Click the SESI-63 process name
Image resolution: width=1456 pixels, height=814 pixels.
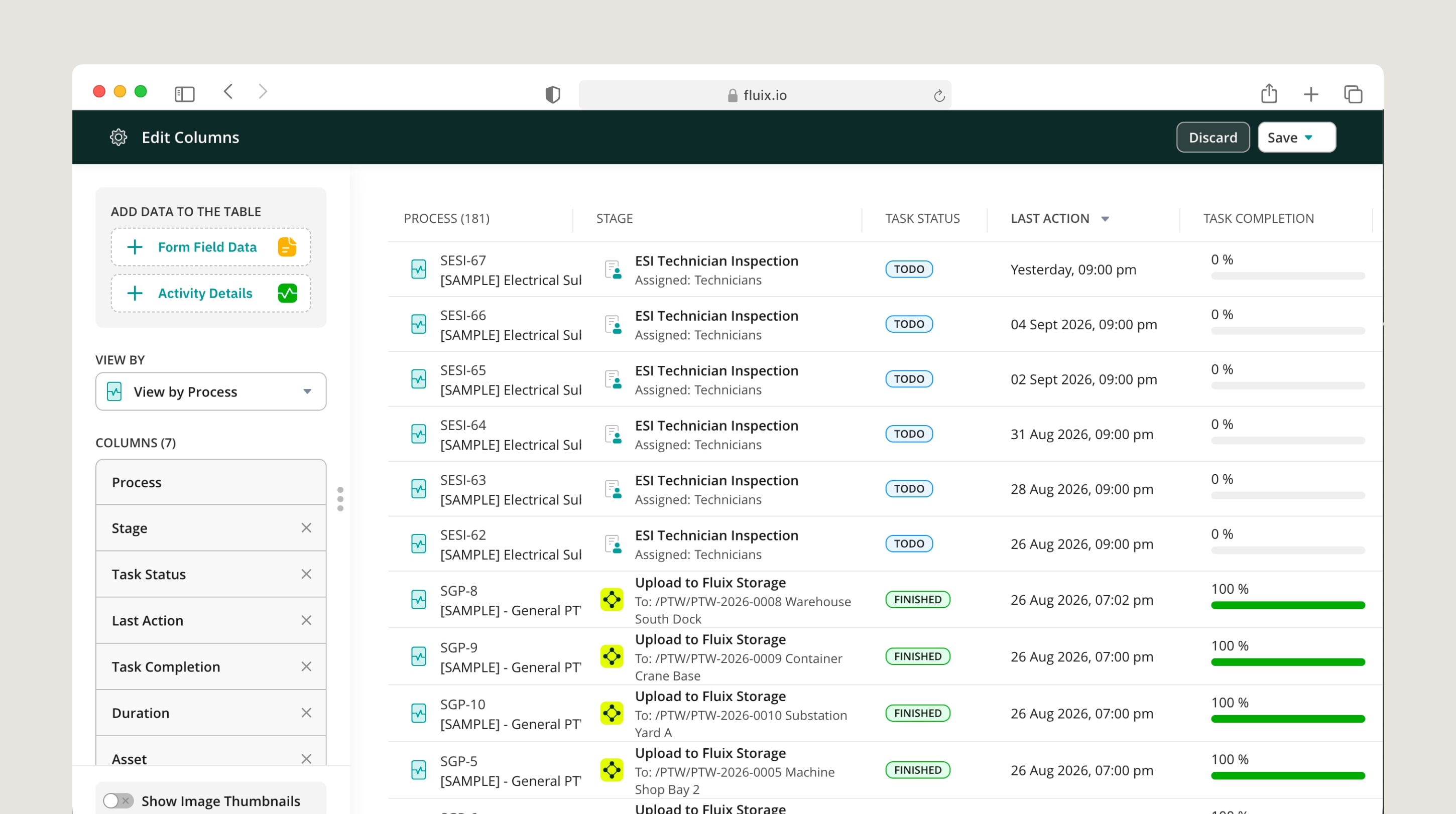(463, 480)
